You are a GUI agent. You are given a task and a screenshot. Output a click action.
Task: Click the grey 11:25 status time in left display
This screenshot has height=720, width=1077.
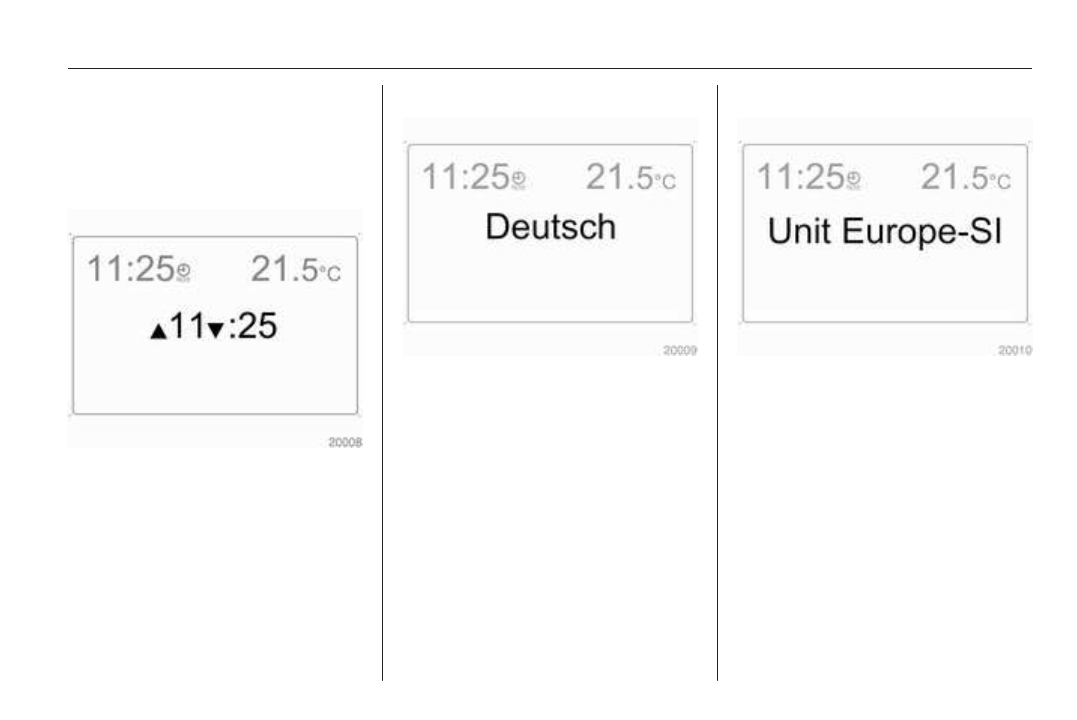tap(130, 269)
